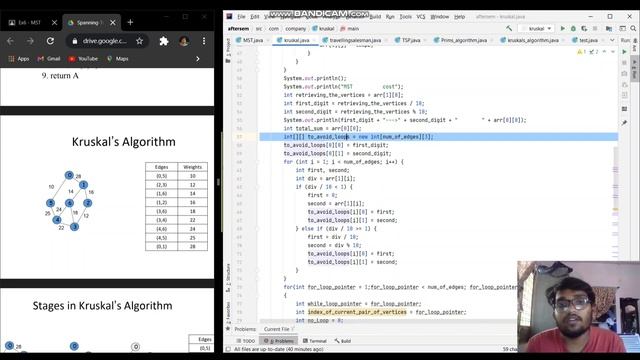Image resolution: width=640 pixels, height=360 pixels.
Task: Click aftersem breadcrumb in navigation bar
Action: 238,29
